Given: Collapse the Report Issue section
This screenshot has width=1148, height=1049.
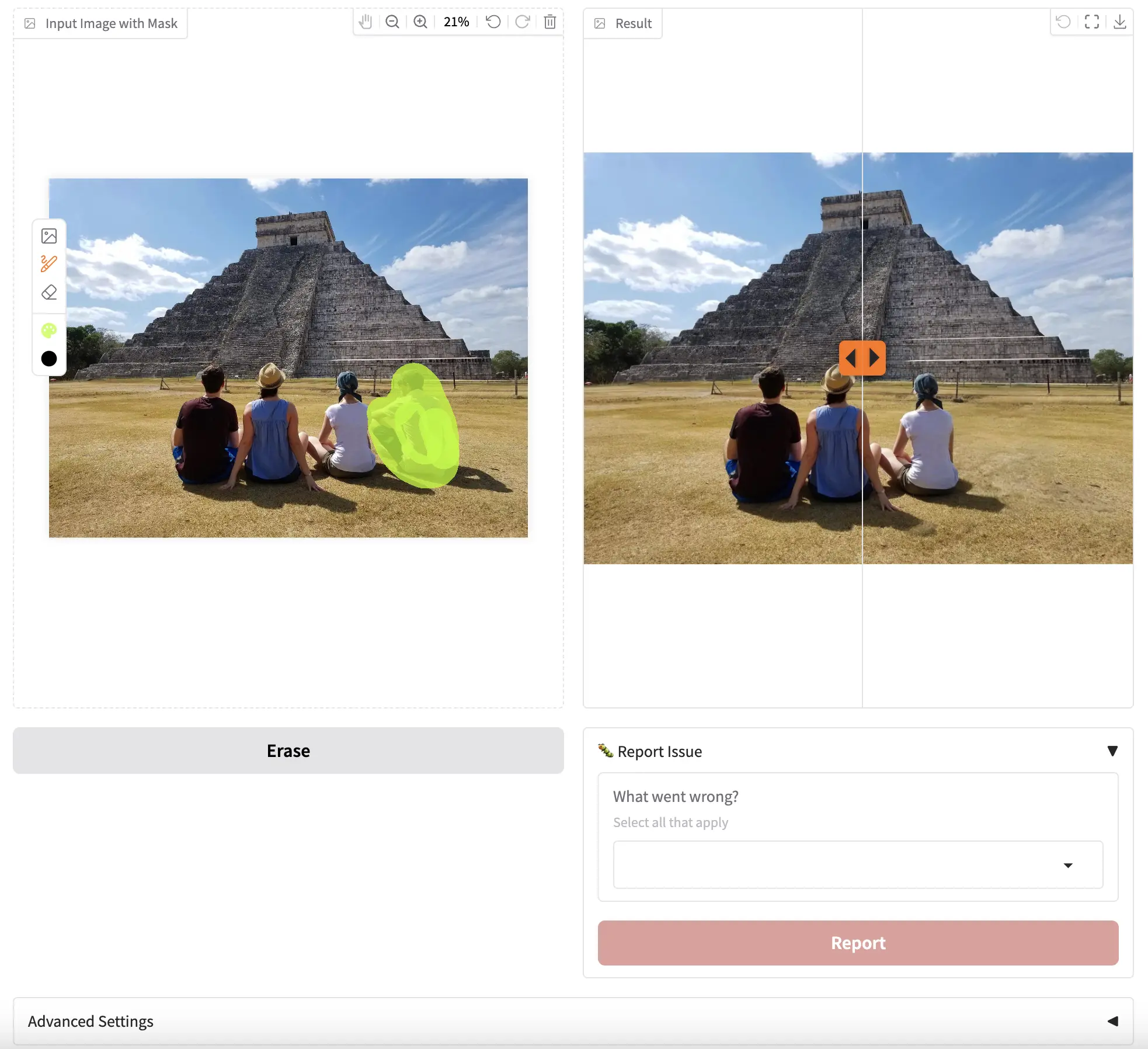Looking at the screenshot, I should pos(1112,751).
